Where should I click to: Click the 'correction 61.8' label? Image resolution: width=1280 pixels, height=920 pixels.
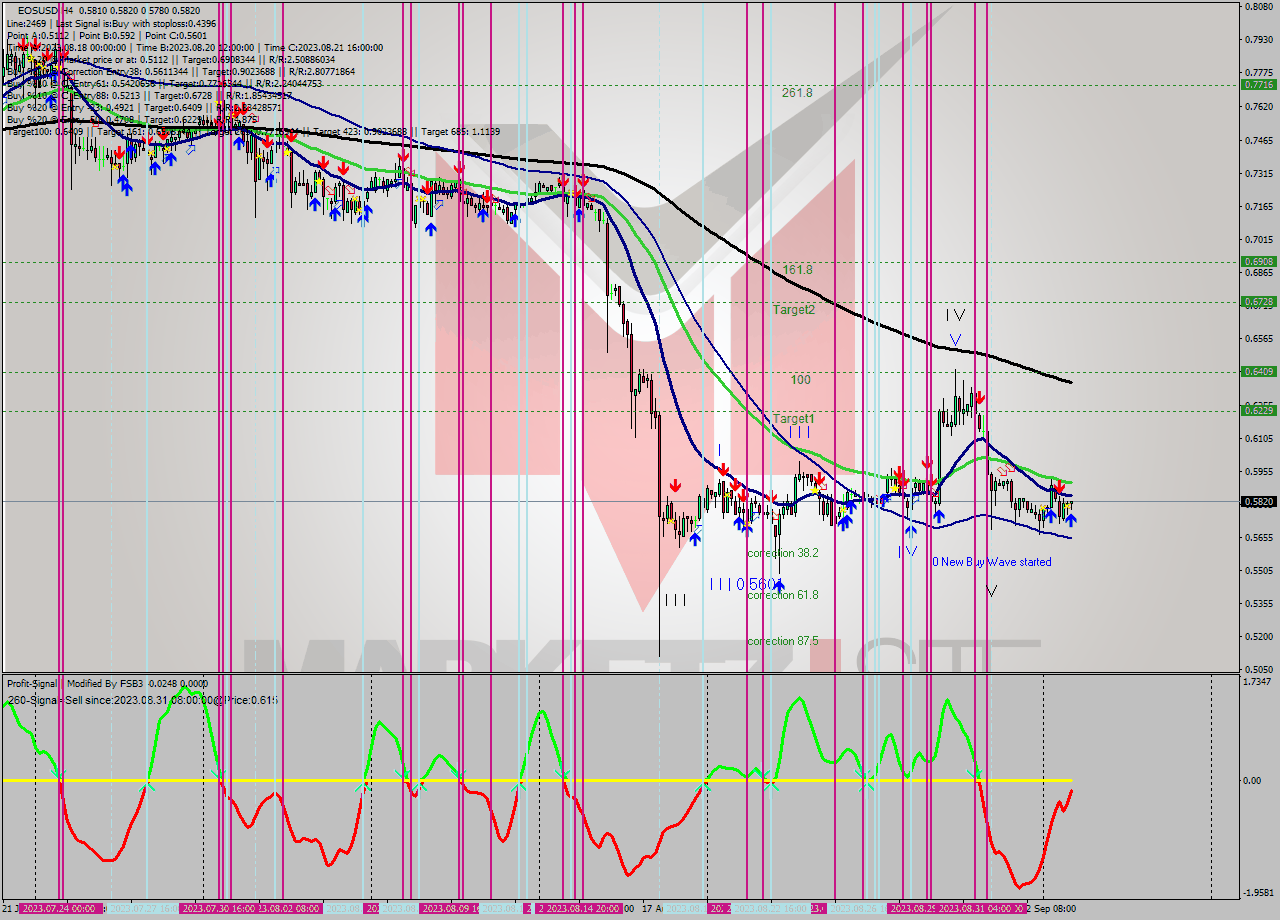(x=783, y=595)
